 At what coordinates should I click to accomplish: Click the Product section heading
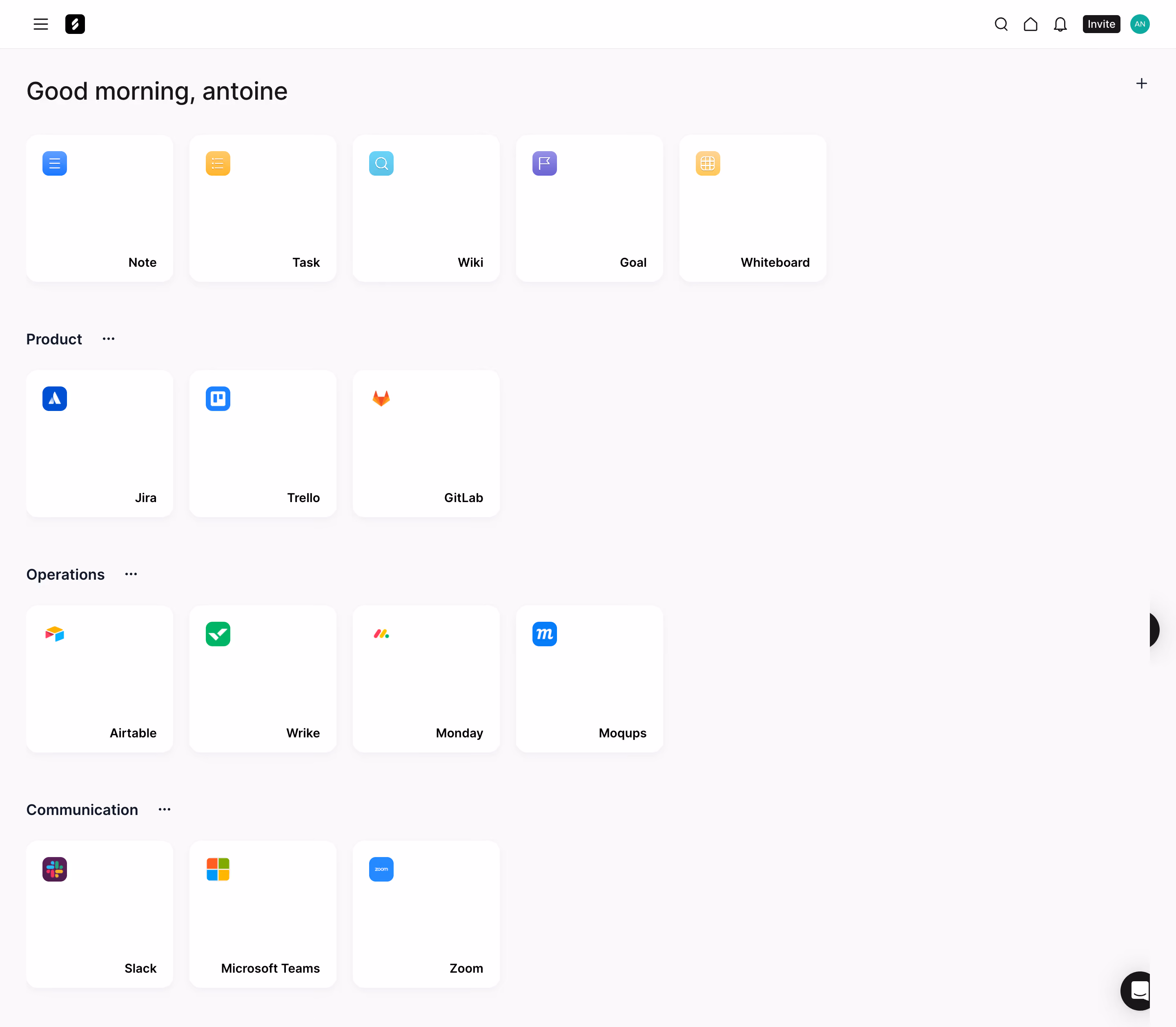pyautogui.click(x=54, y=339)
